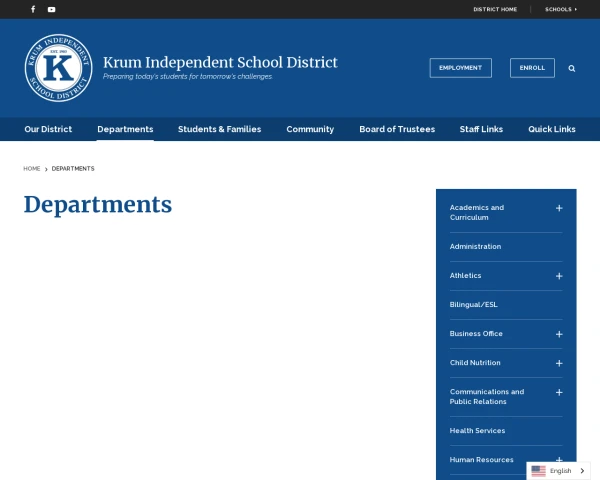600x480 pixels.
Task: Click the Employment button
Action: [461, 68]
